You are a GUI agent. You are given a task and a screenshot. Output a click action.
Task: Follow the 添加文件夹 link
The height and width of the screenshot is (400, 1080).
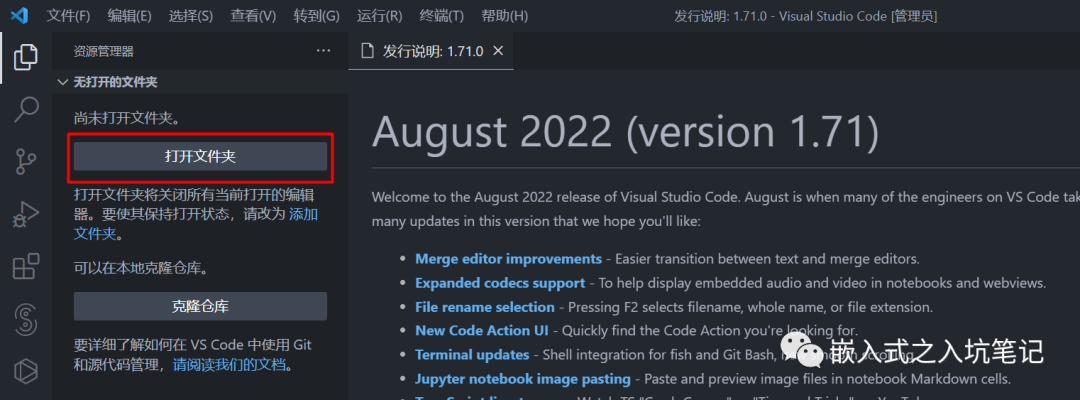point(303,214)
